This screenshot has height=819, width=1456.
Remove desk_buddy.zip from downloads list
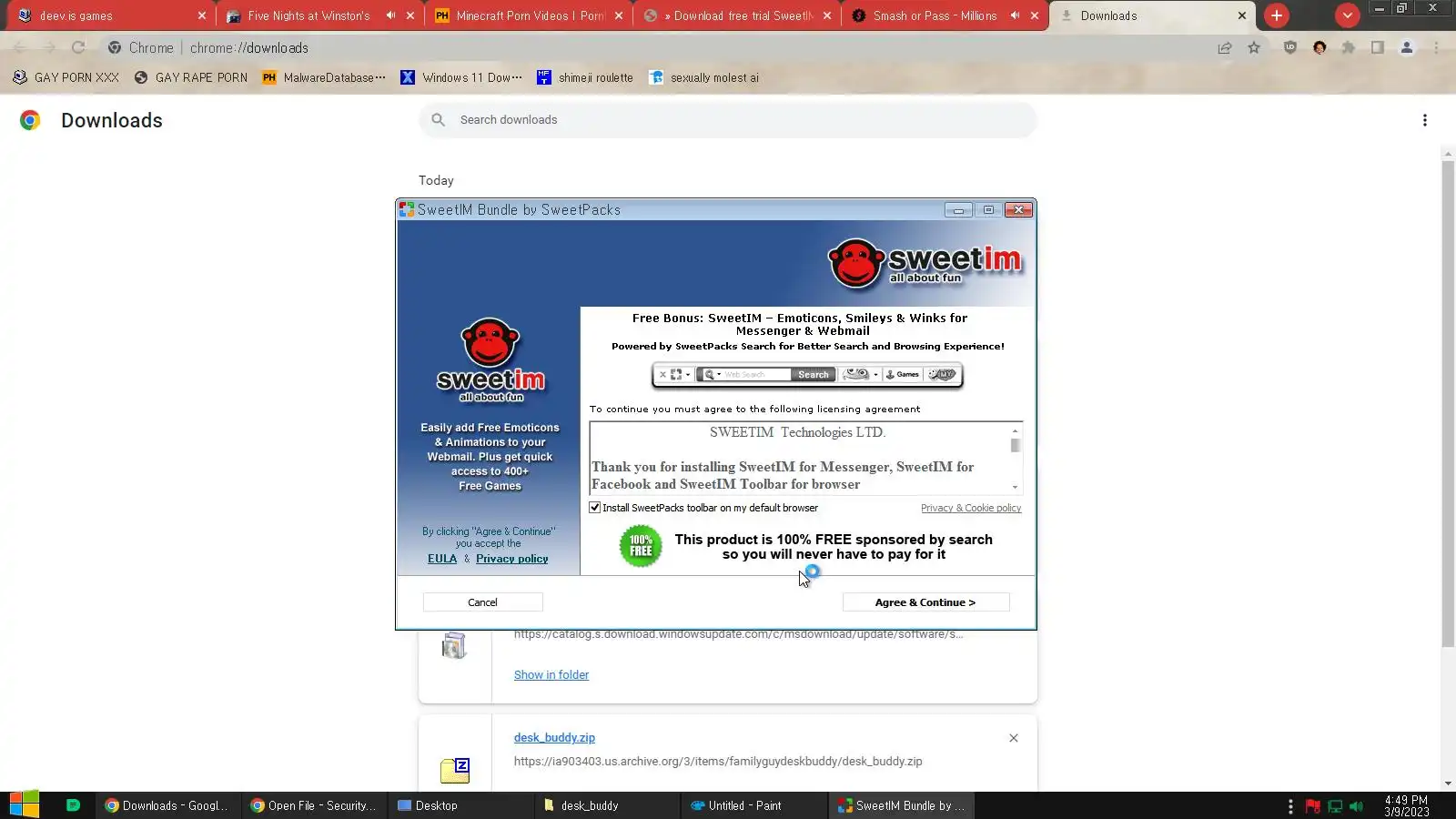click(1014, 738)
